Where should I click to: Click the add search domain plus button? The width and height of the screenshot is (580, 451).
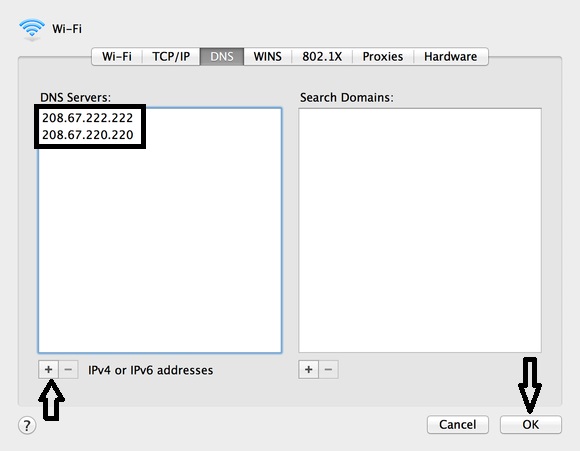coord(308,369)
